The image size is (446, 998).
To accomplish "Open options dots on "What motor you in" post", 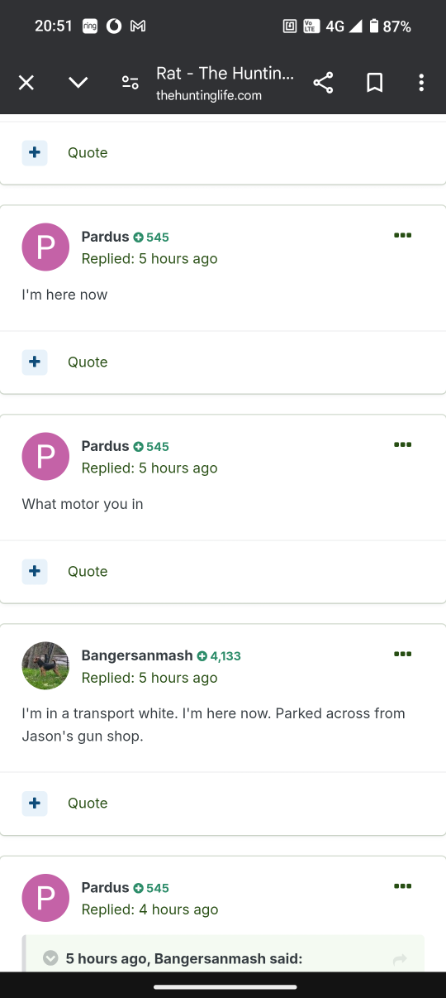I will click(403, 445).
